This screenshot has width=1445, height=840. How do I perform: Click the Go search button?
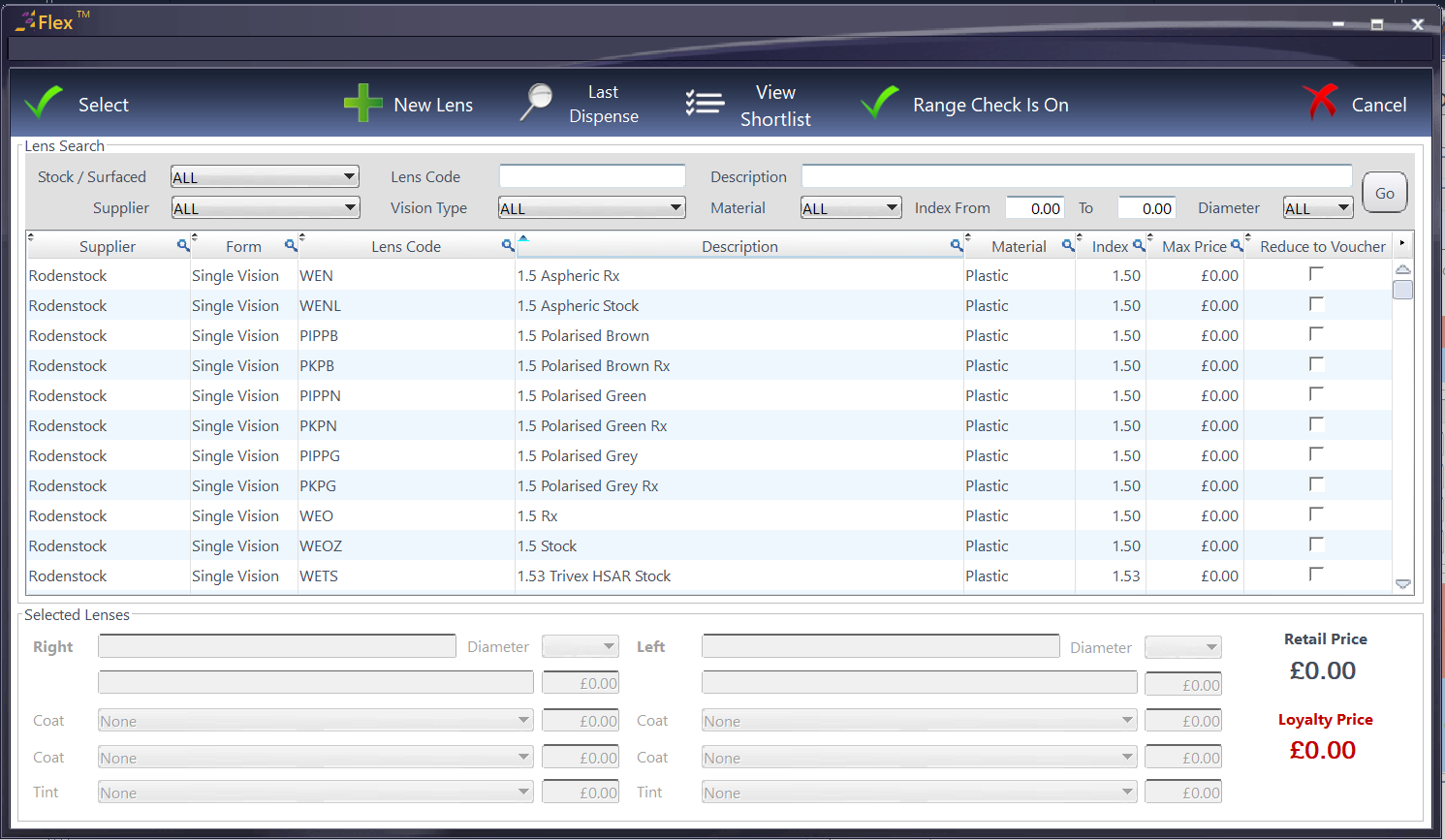click(x=1384, y=193)
